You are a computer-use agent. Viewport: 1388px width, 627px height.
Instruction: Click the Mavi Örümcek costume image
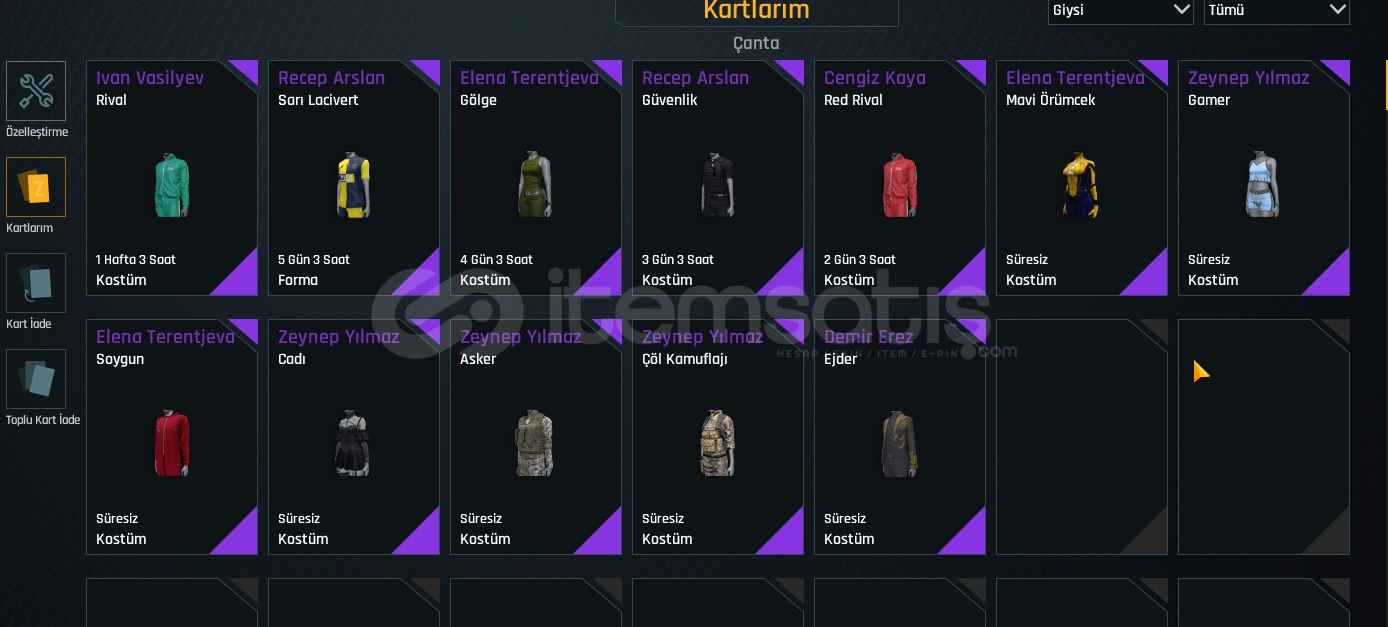point(1081,185)
